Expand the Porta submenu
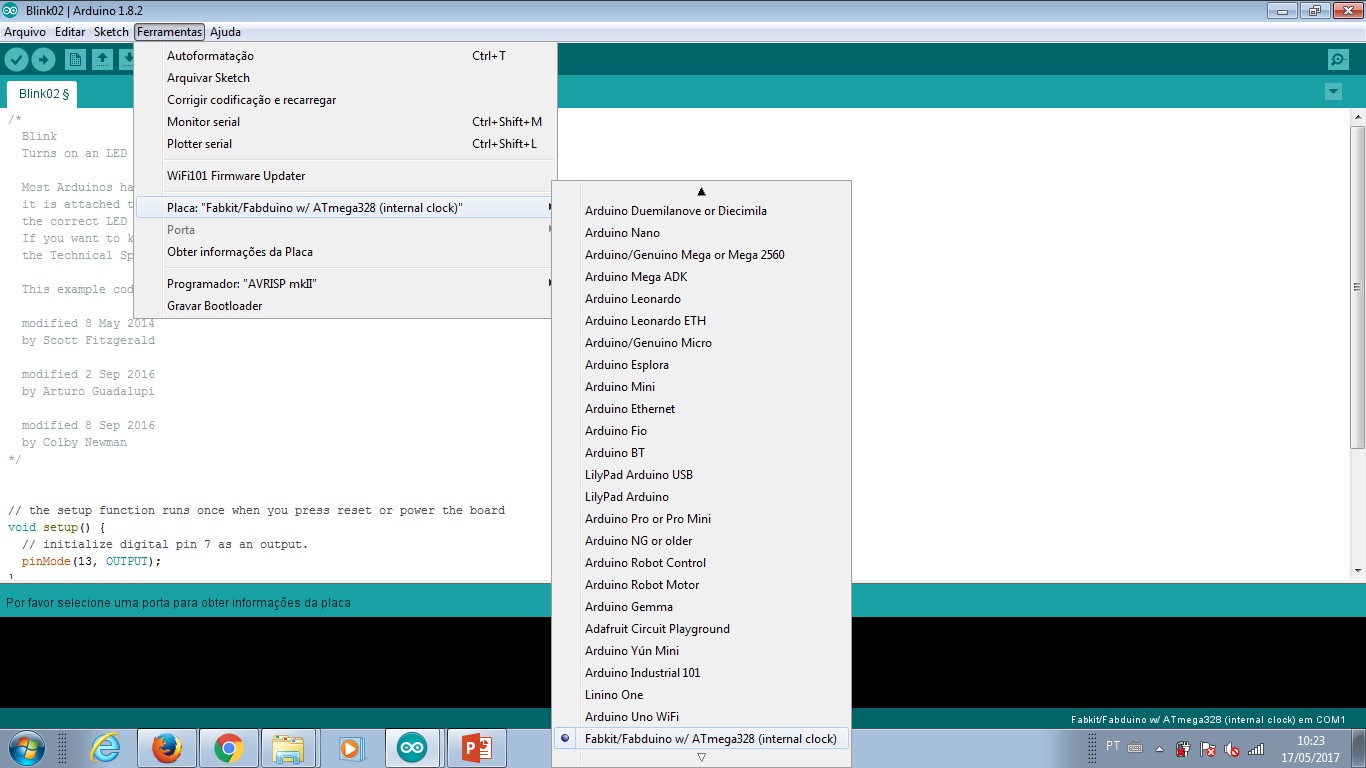This screenshot has width=1366, height=768. point(345,230)
